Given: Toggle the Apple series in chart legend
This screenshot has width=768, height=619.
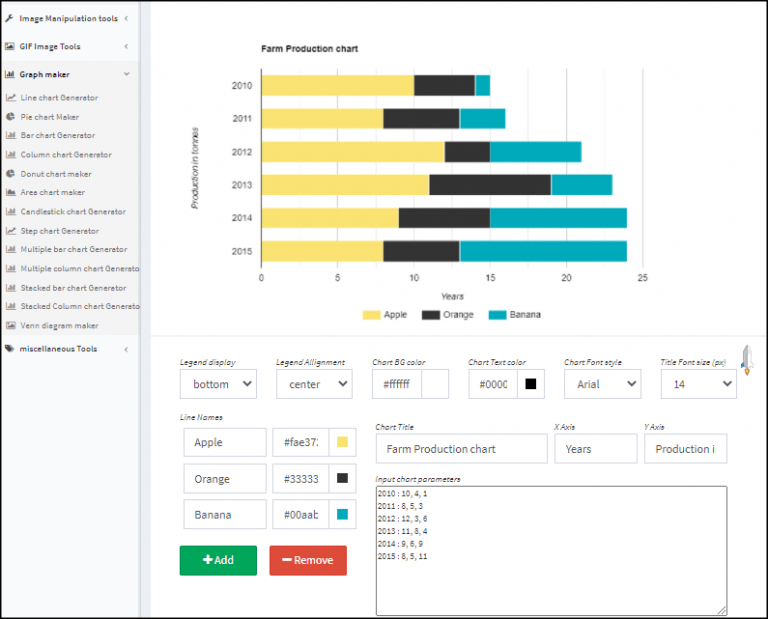Looking at the screenshot, I should 385,315.
